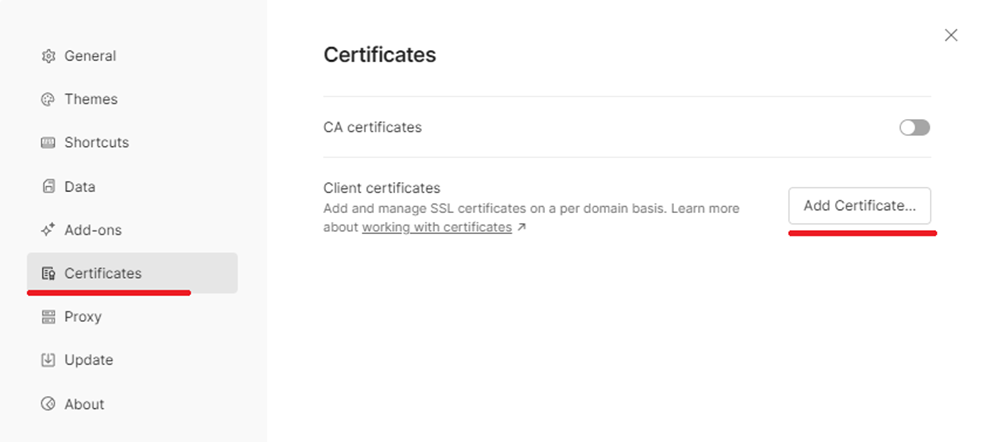
Task: Click the certificate icon in the sidebar
Action: point(48,273)
